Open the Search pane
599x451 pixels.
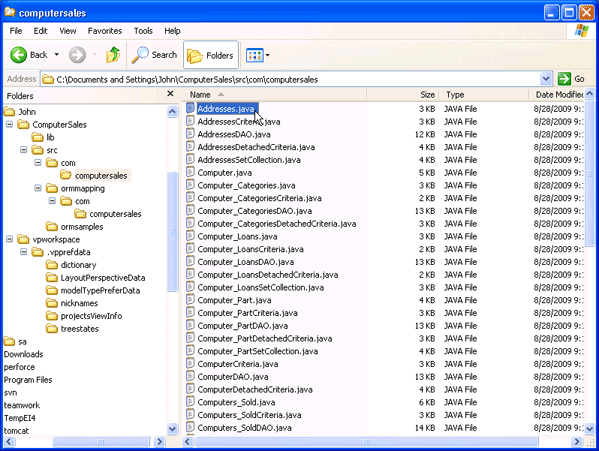pyautogui.click(x=154, y=55)
